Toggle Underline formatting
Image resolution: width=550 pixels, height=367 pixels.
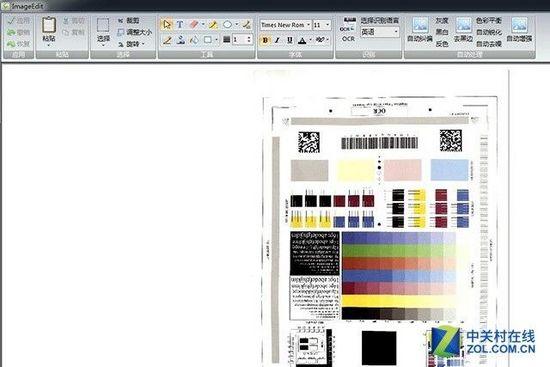pos(290,40)
